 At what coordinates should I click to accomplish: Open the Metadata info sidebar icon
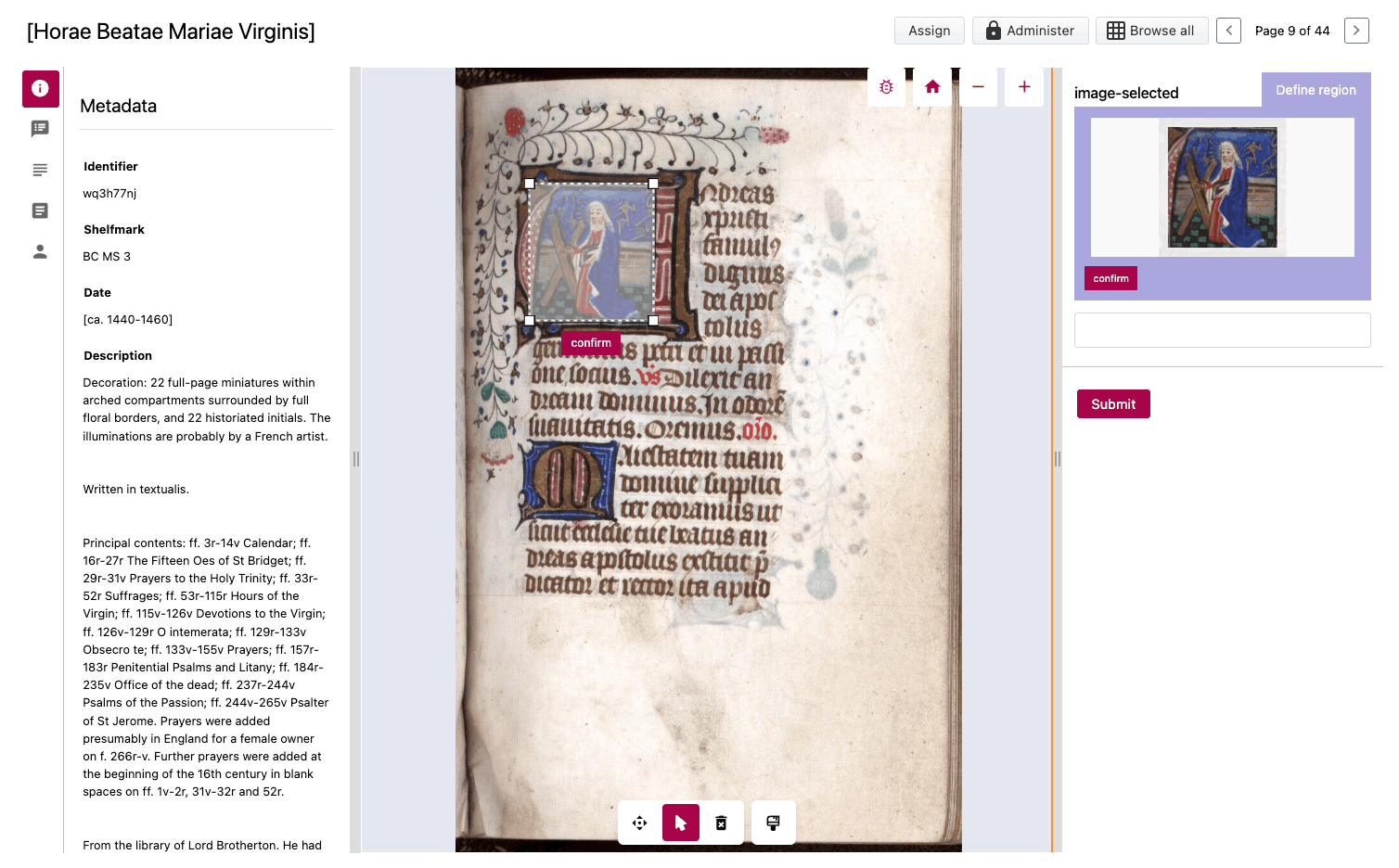(x=40, y=89)
